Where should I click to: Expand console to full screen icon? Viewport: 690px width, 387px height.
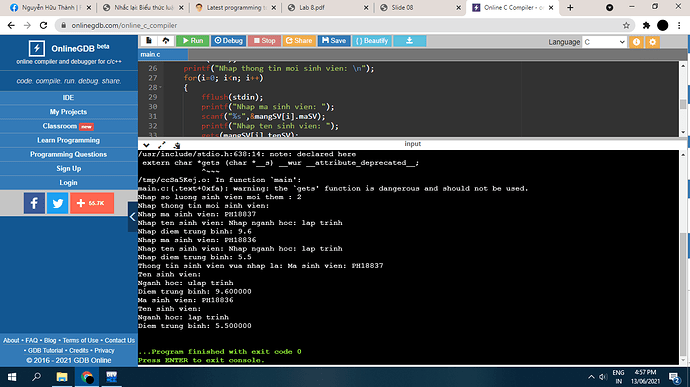click(x=161, y=145)
